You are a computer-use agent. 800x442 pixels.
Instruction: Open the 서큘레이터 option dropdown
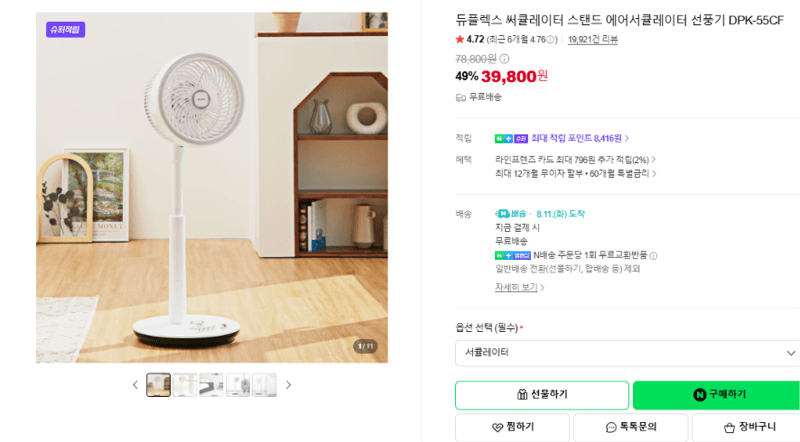tap(628, 353)
